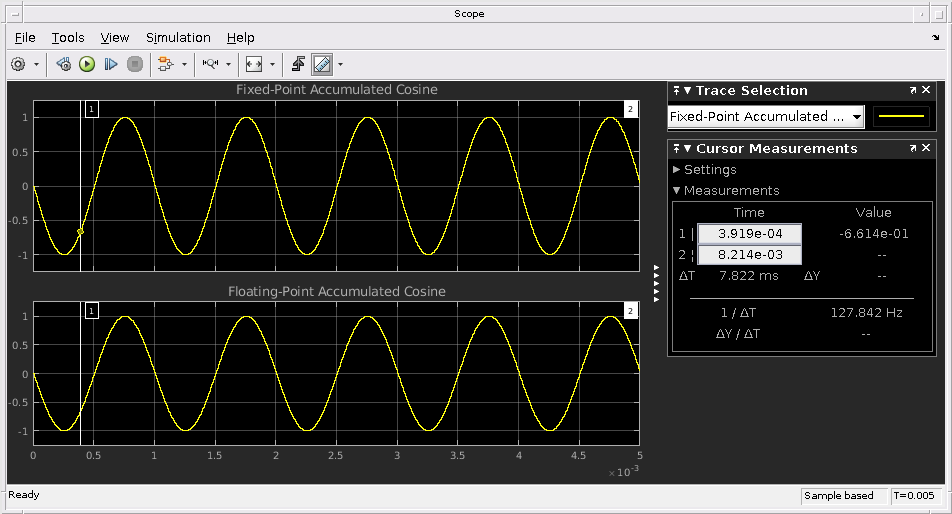Expand the Settings section in Cursor Measurements
This screenshot has width=952, height=514.
click(709, 170)
